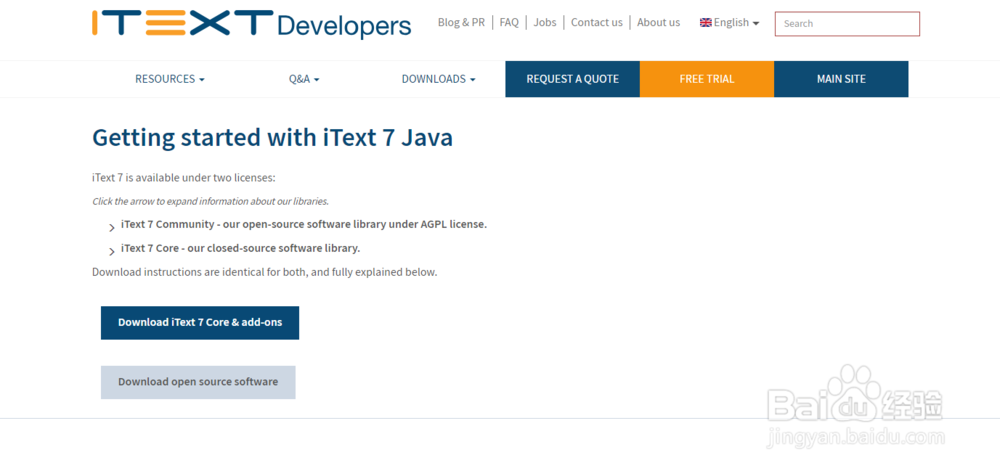Viewport: 1000px width, 471px height.
Task: Click the 'Click the arrow to expand' hint text
Action: point(210,201)
